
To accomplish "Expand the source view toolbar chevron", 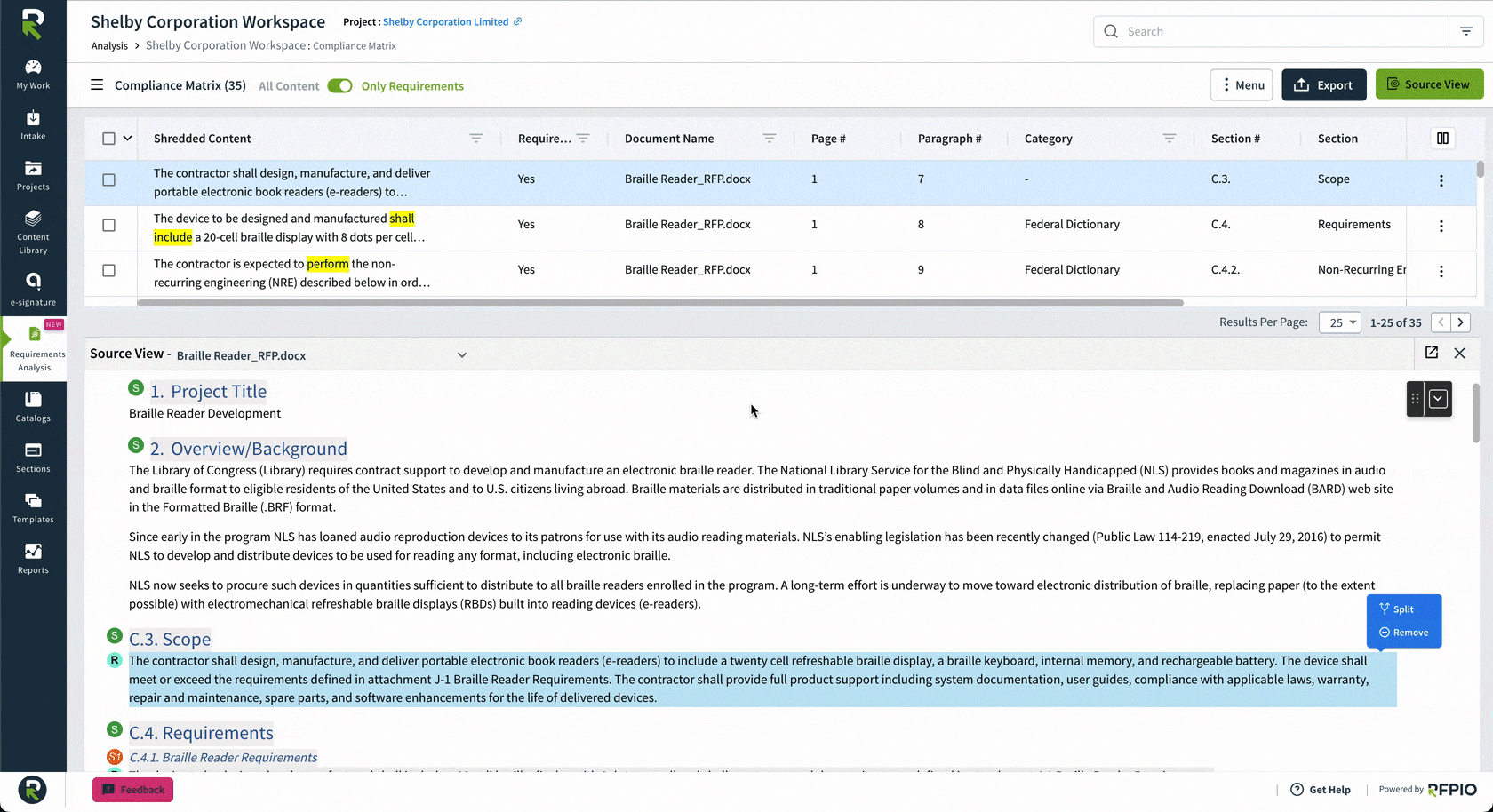I will click(1438, 399).
